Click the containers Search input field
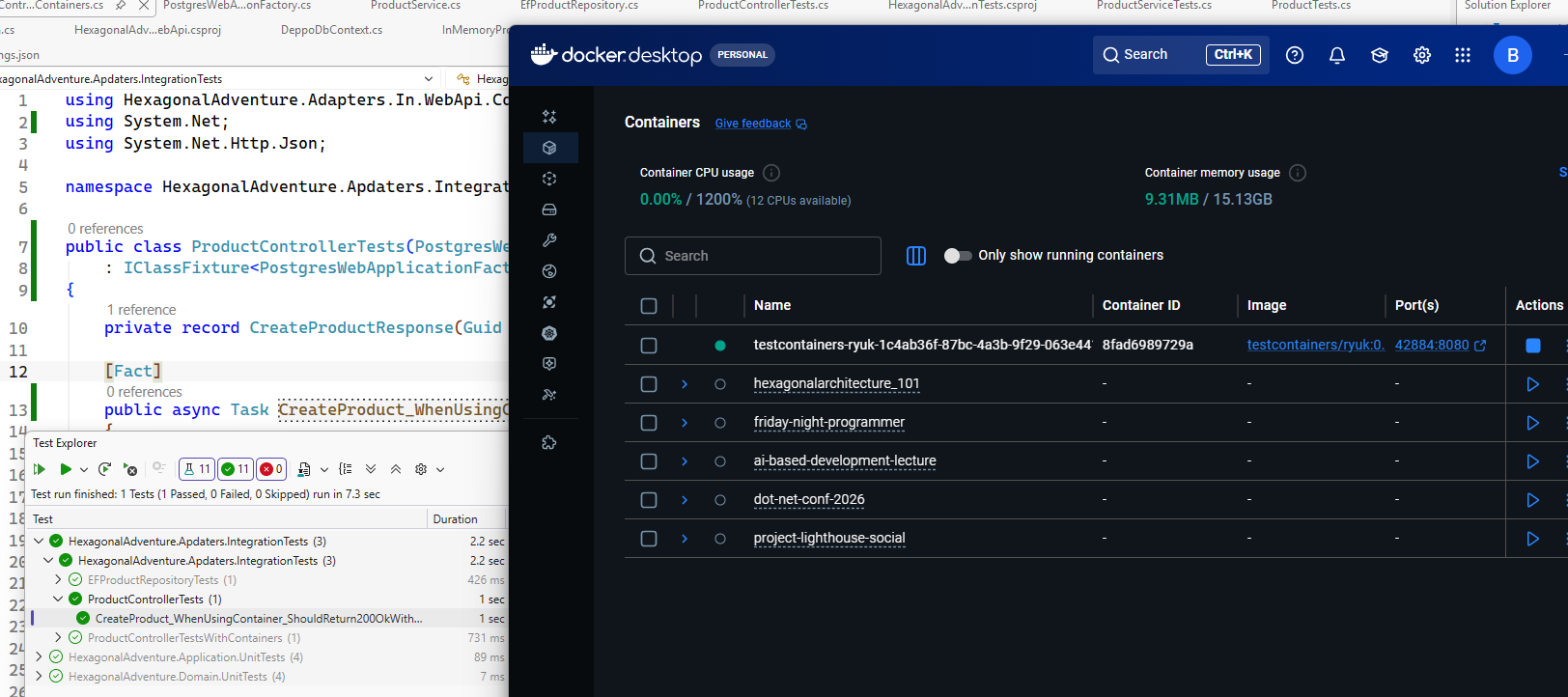 pyautogui.click(x=753, y=256)
